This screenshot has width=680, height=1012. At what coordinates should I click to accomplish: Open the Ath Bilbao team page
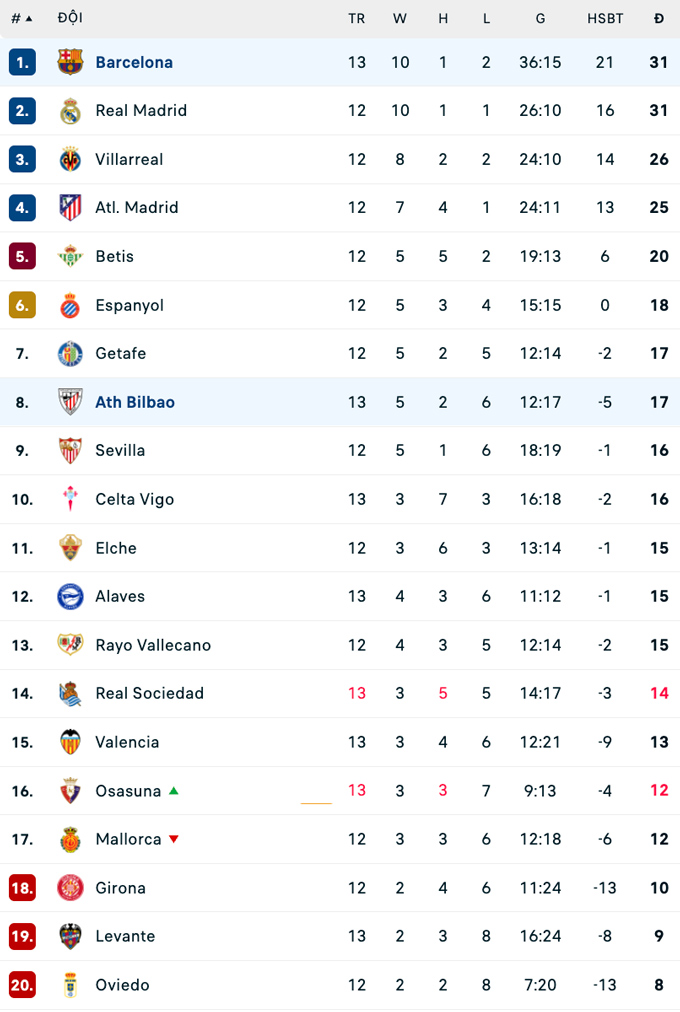tap(134, 402)
